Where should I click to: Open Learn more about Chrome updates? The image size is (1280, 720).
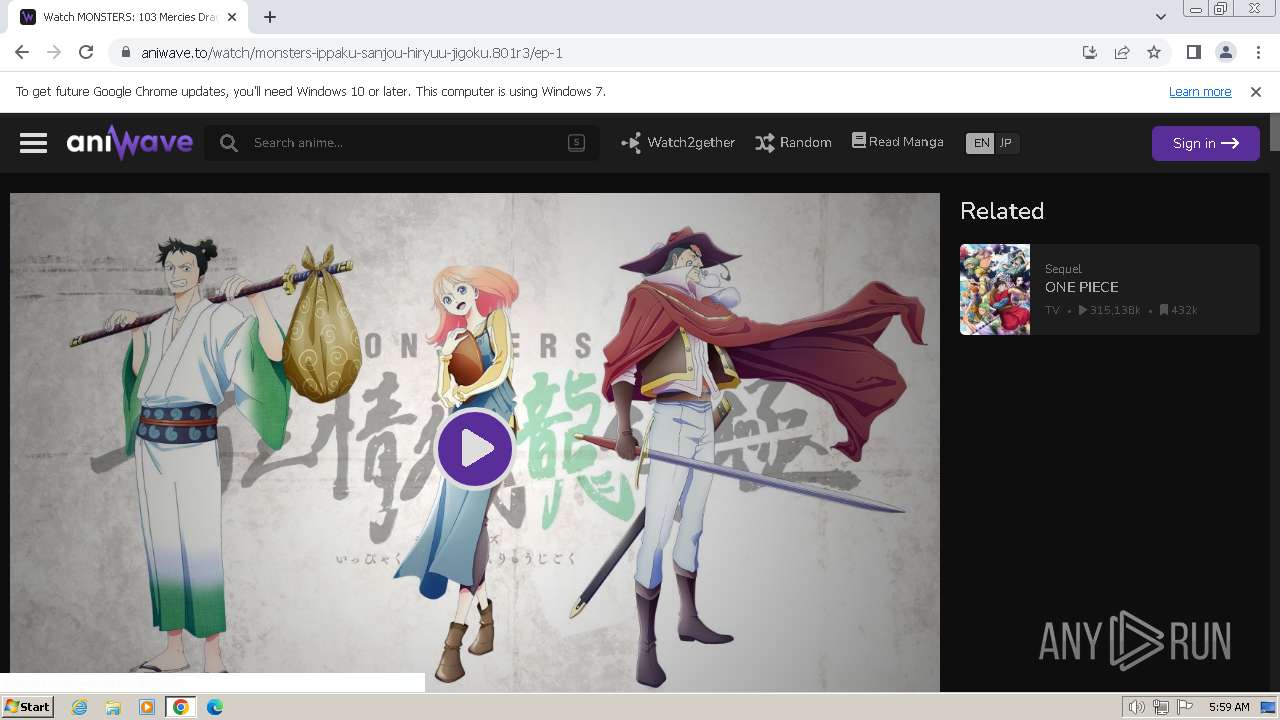[x=1200, y=91]
